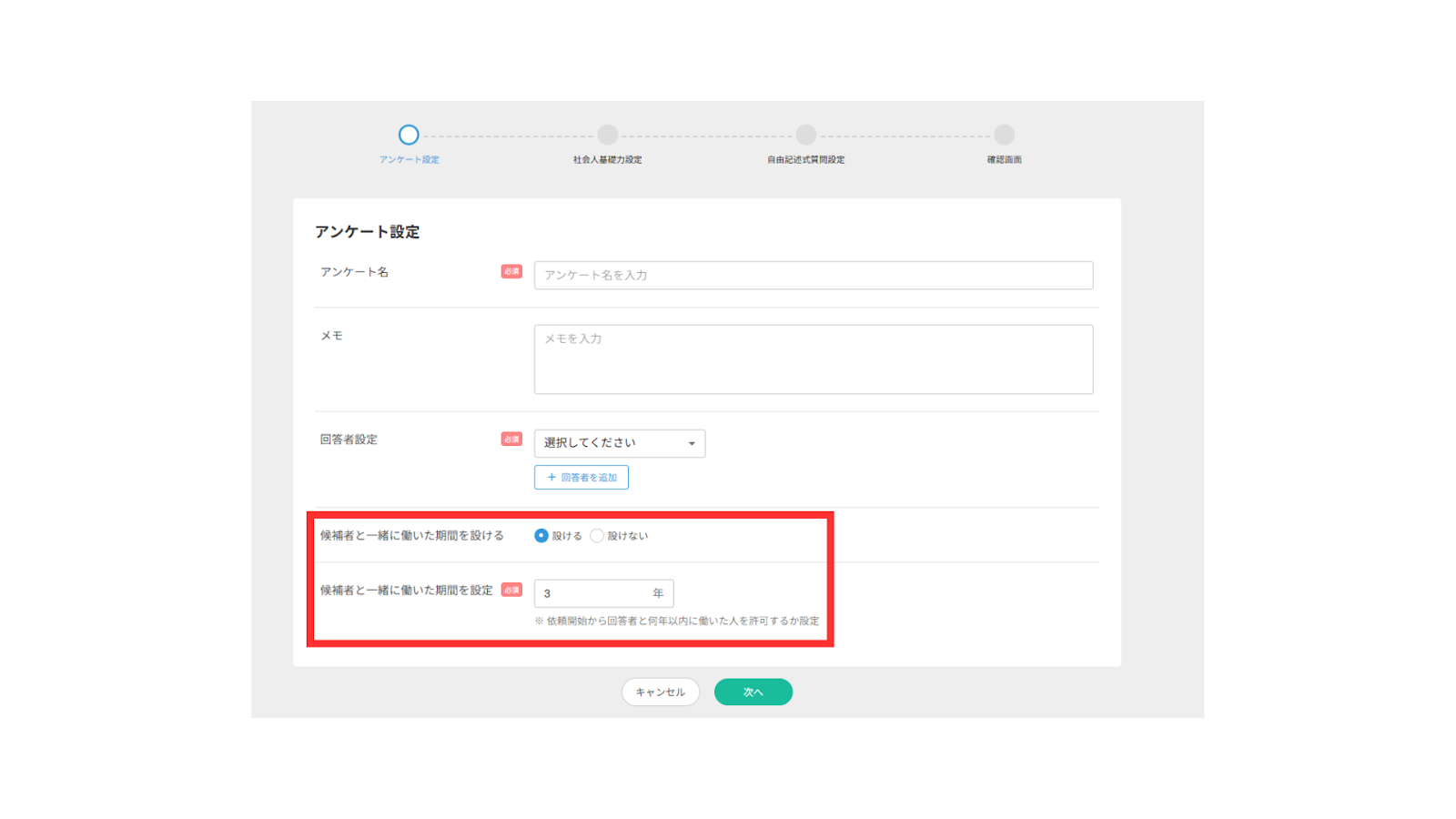This screenshot has width=1456, height=819.
Task: Select the 設けない radio button
Action: click(597, 536)
